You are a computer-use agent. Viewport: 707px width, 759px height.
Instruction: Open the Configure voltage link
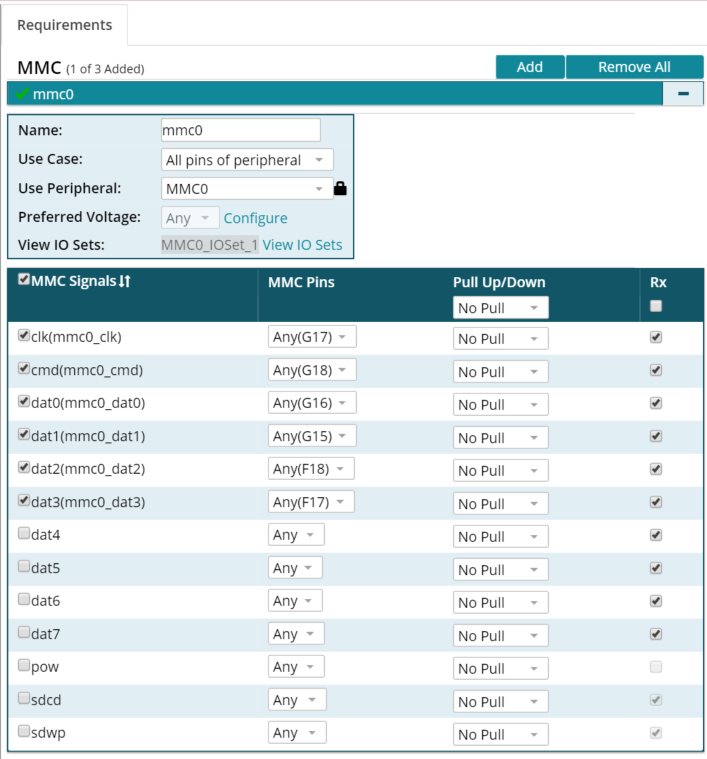coord(256,218)
